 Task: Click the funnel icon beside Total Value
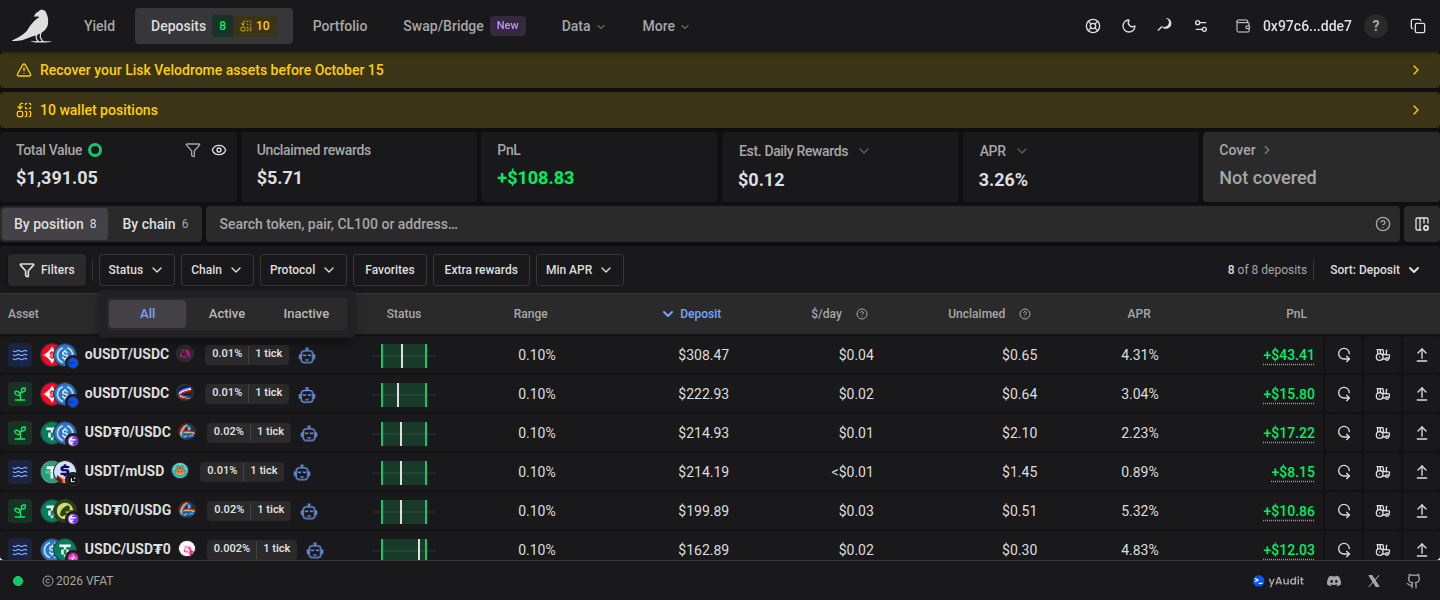tap(193, 150)
